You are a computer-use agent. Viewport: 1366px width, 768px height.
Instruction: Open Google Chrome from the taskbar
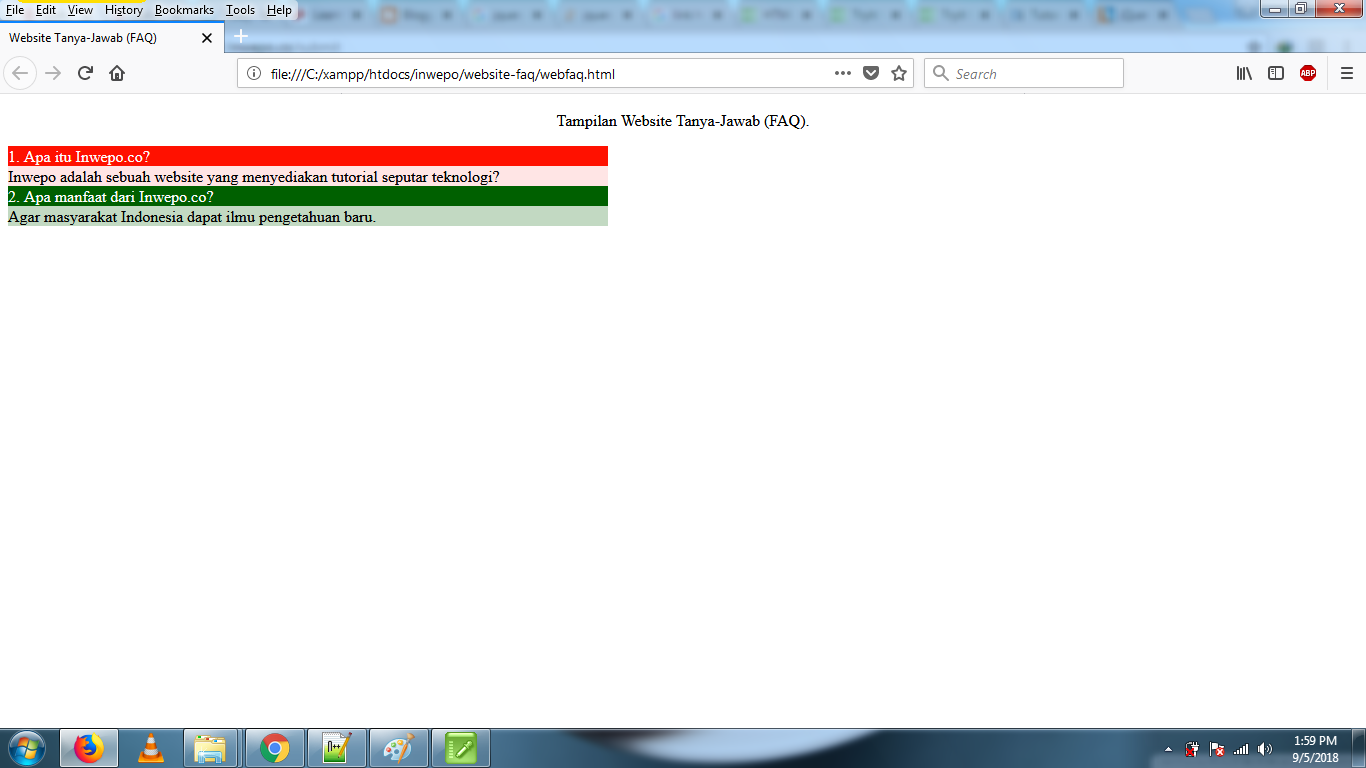click(x=274, y=748)
